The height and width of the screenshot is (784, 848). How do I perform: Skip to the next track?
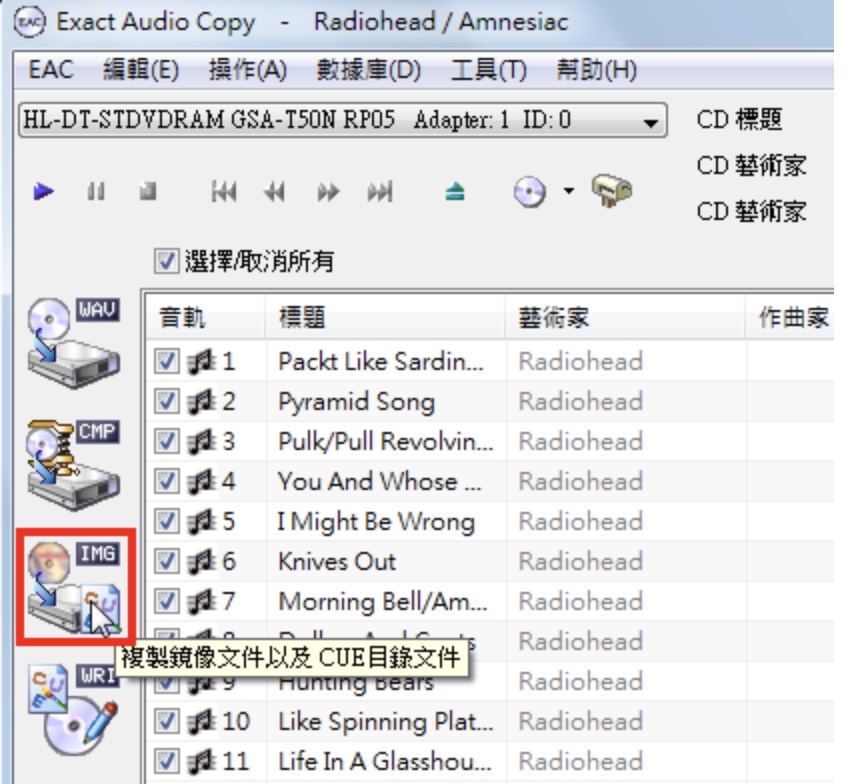click(380, 191)
